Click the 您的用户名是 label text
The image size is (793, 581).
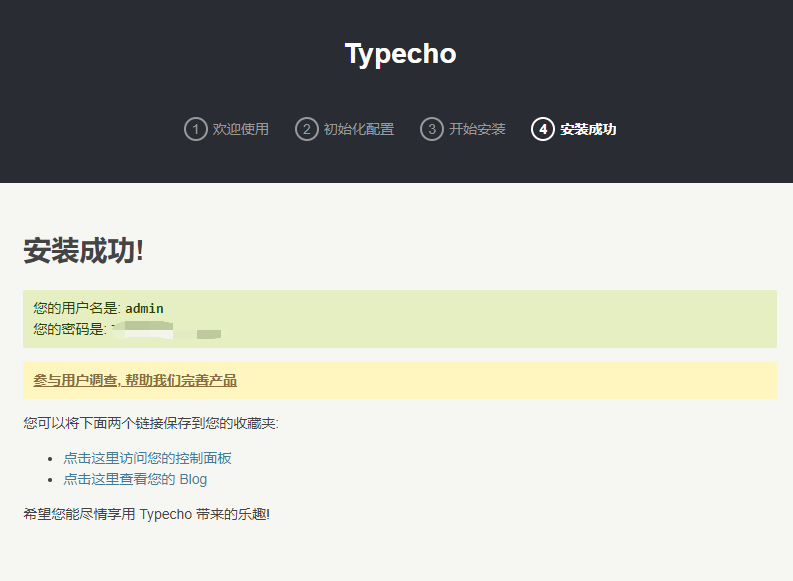click(76, 308)
